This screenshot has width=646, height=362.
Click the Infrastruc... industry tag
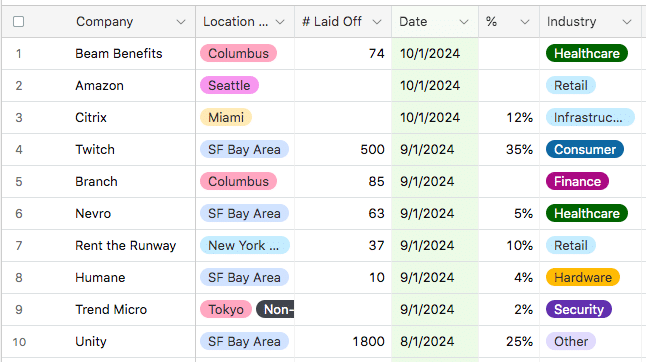pos(590,117)
